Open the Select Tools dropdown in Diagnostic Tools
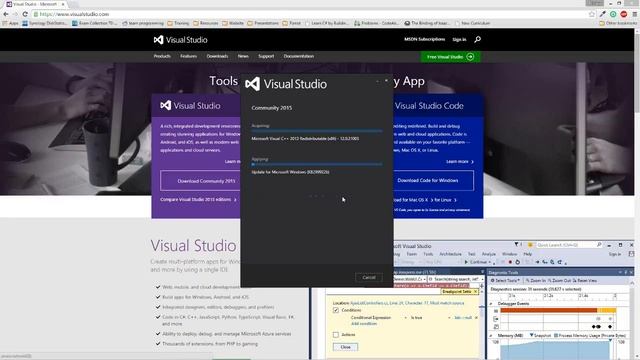 click(505, 280)
